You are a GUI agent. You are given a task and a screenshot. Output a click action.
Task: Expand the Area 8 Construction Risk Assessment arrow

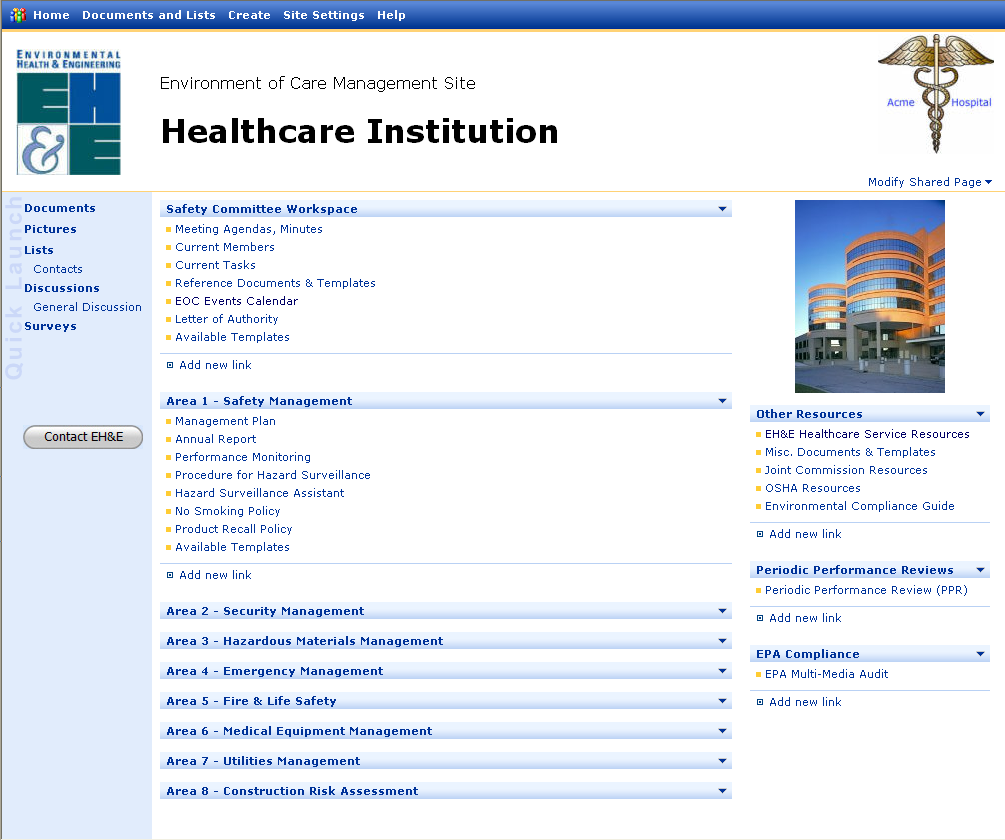pos(722,791)
